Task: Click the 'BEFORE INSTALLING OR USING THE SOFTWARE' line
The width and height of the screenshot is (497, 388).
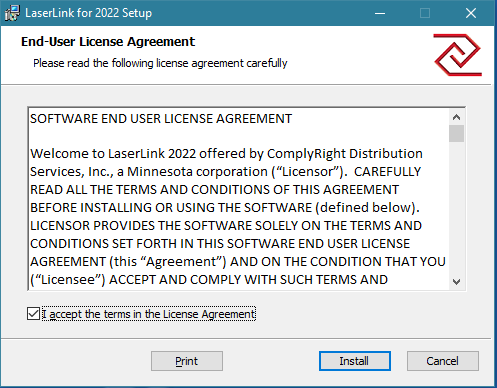Action: point(225,207)
